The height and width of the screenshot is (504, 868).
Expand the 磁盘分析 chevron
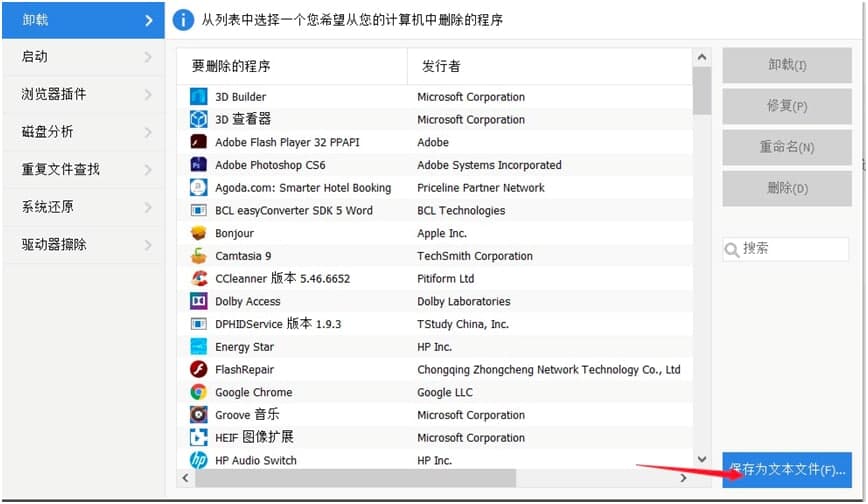click(x=148, y=132)
